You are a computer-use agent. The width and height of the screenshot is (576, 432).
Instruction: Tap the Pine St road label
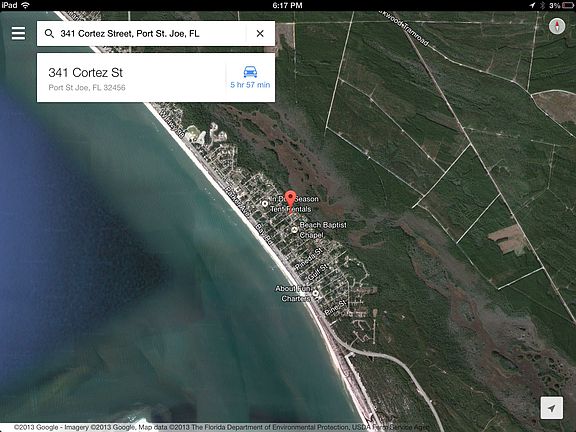tap(335, 308)
